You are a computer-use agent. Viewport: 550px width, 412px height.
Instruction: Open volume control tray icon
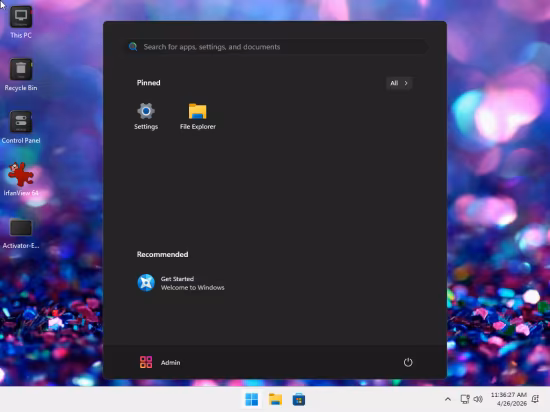pos(478,399)
